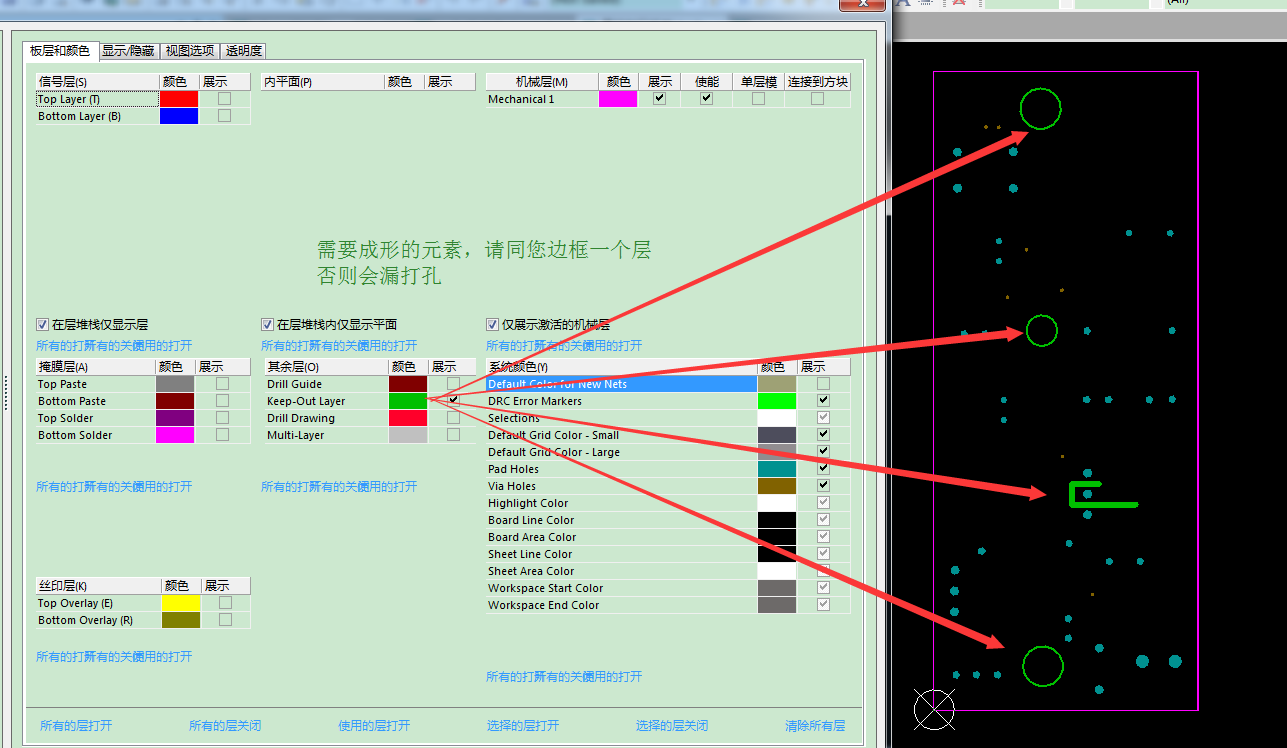
Task: Pick the blue Bottom Layer color swatch
Action: pos(179,116)
